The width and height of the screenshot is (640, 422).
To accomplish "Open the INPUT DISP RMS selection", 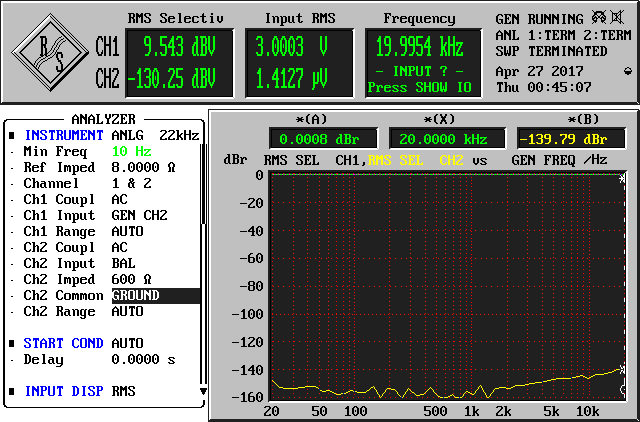I will tap(123, 392).
